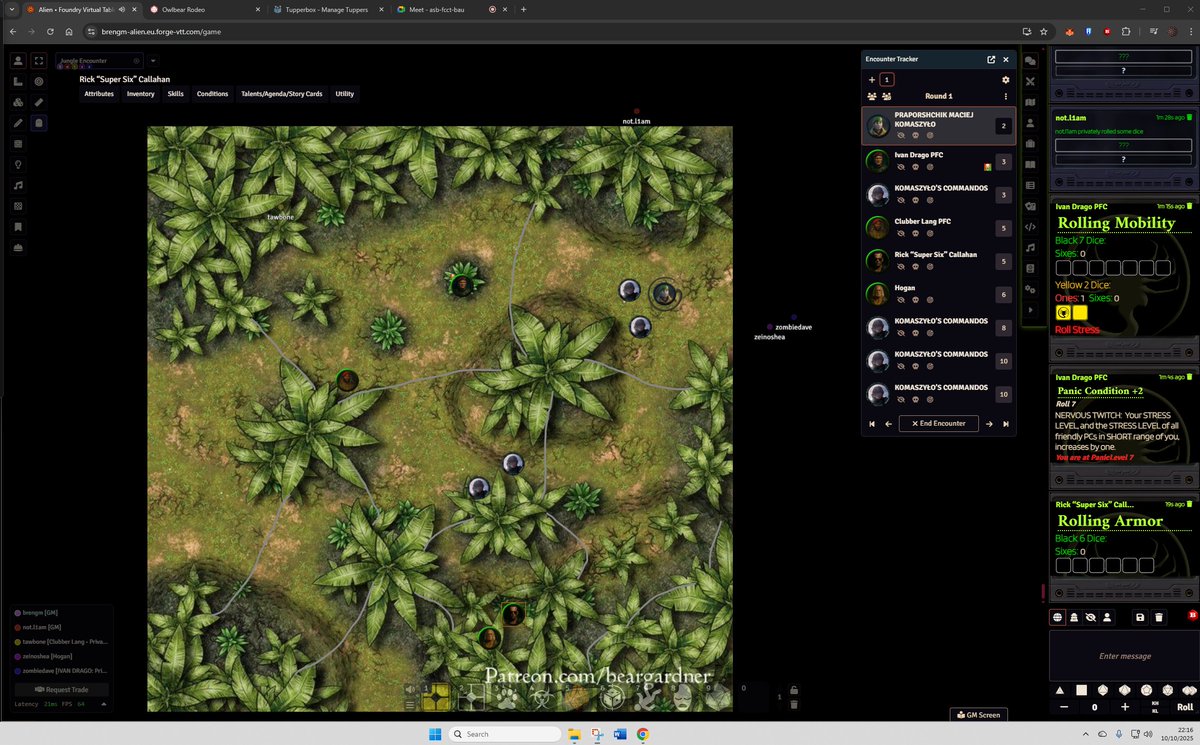1200x745 pixels.
Task: Advance to next turn arrow
Action: 989,424
